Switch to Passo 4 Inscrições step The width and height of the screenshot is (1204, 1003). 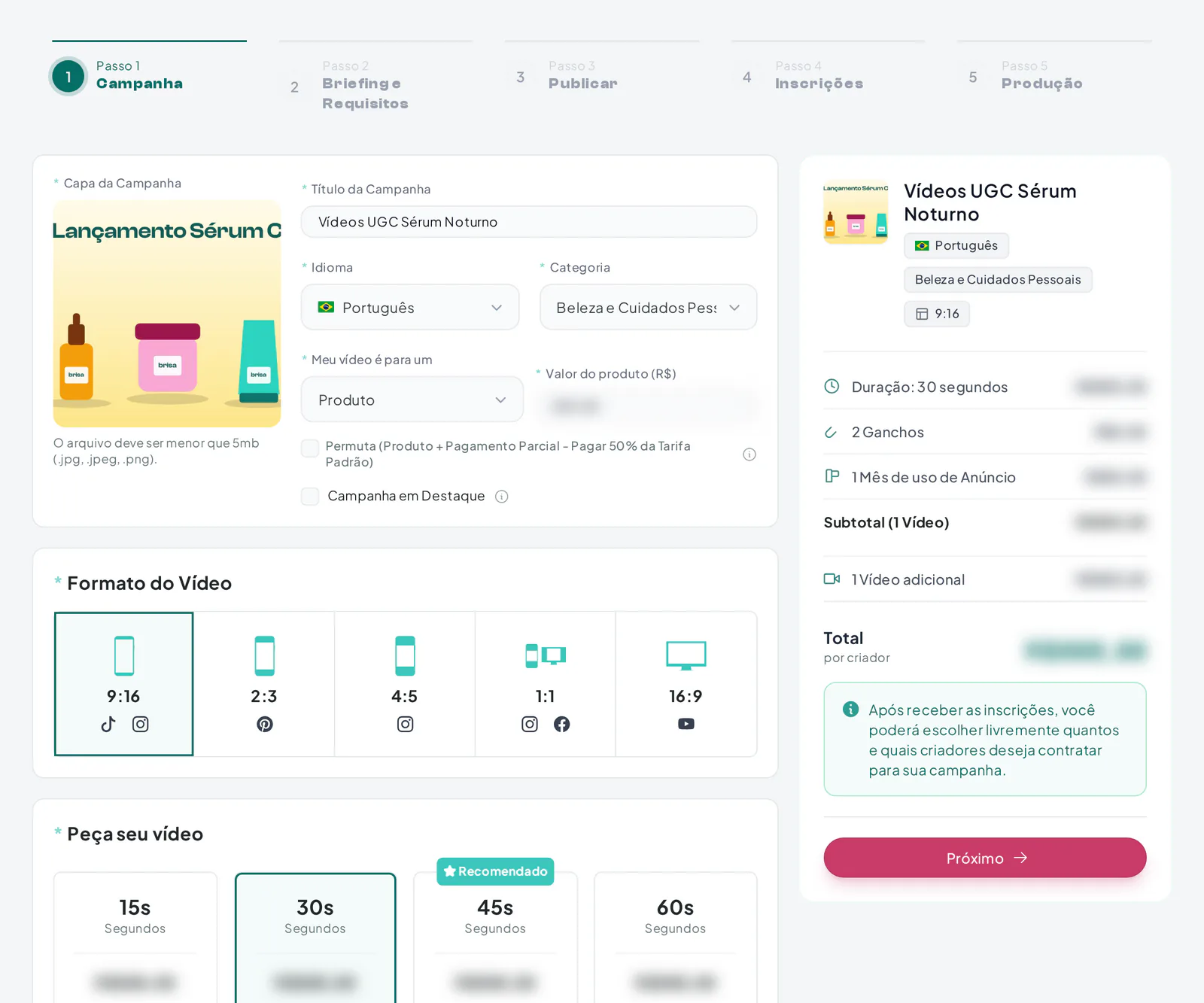click(x=828, y=76)
